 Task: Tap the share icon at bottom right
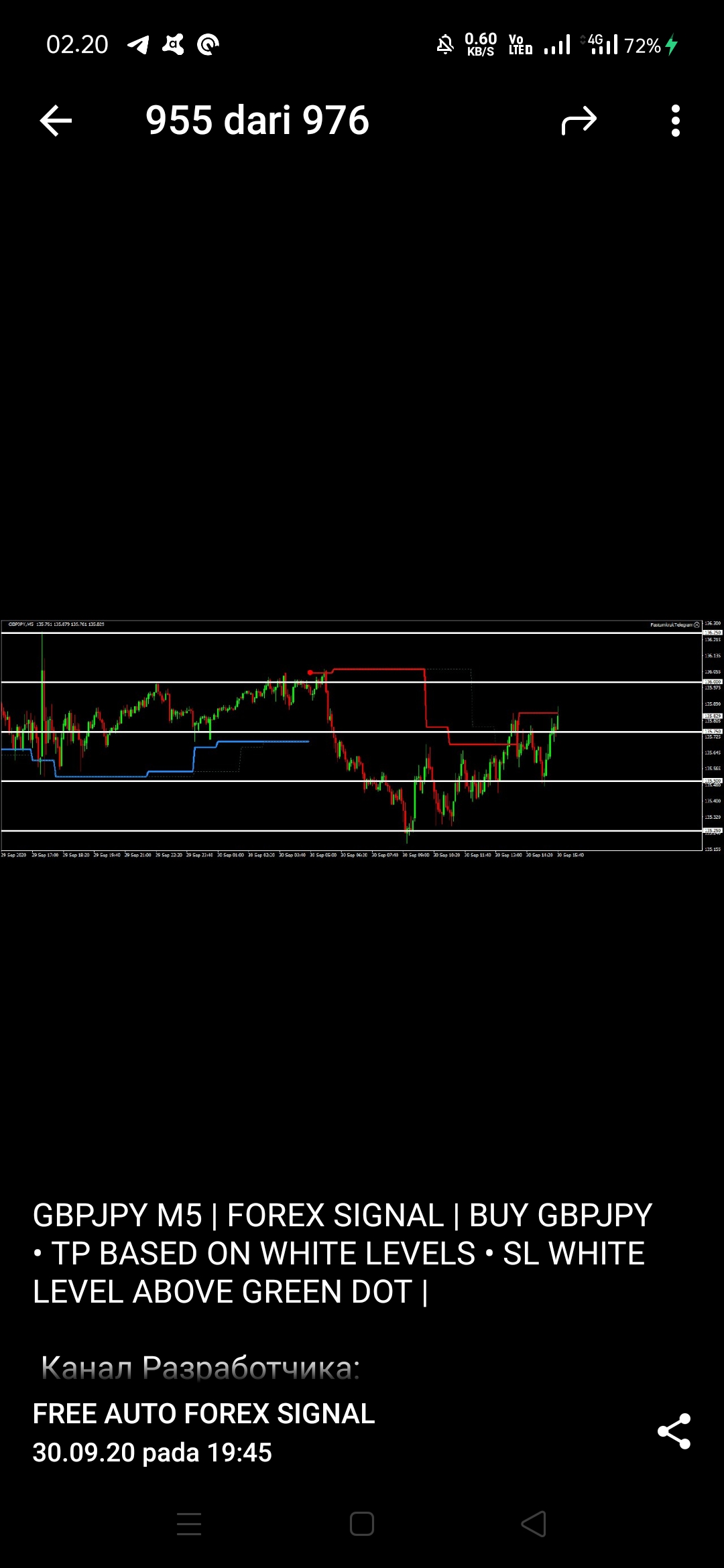tap(674, 1432)
